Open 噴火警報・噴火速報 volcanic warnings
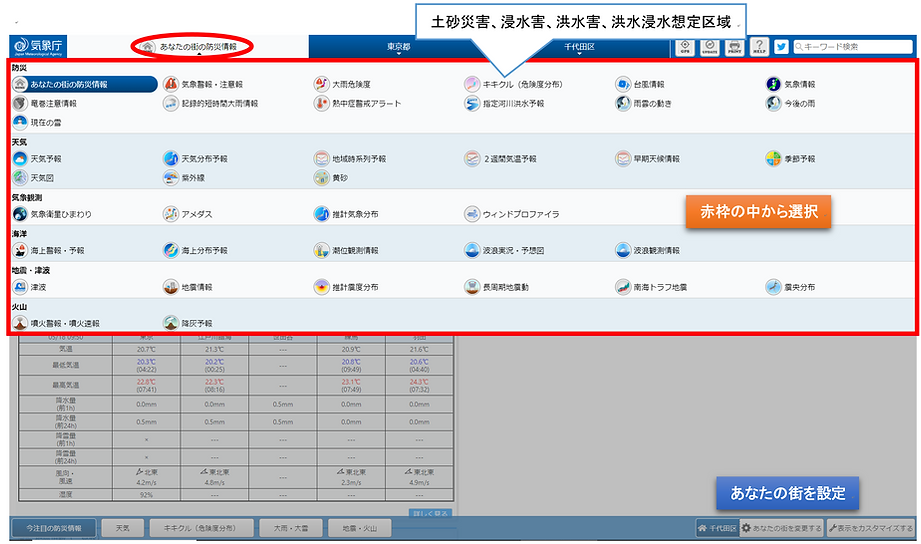921x544 pixels. 56,323
